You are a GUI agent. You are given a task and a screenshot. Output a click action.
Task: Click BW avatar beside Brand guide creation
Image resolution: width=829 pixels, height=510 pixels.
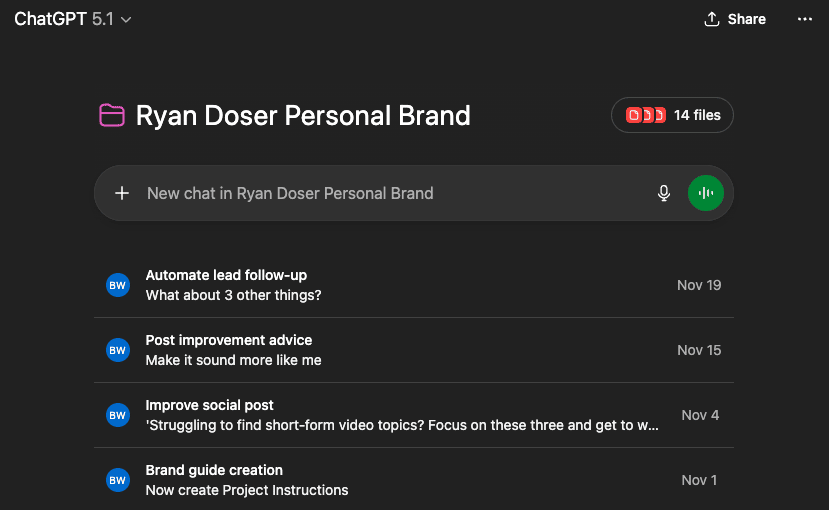[x=118, y=480]
